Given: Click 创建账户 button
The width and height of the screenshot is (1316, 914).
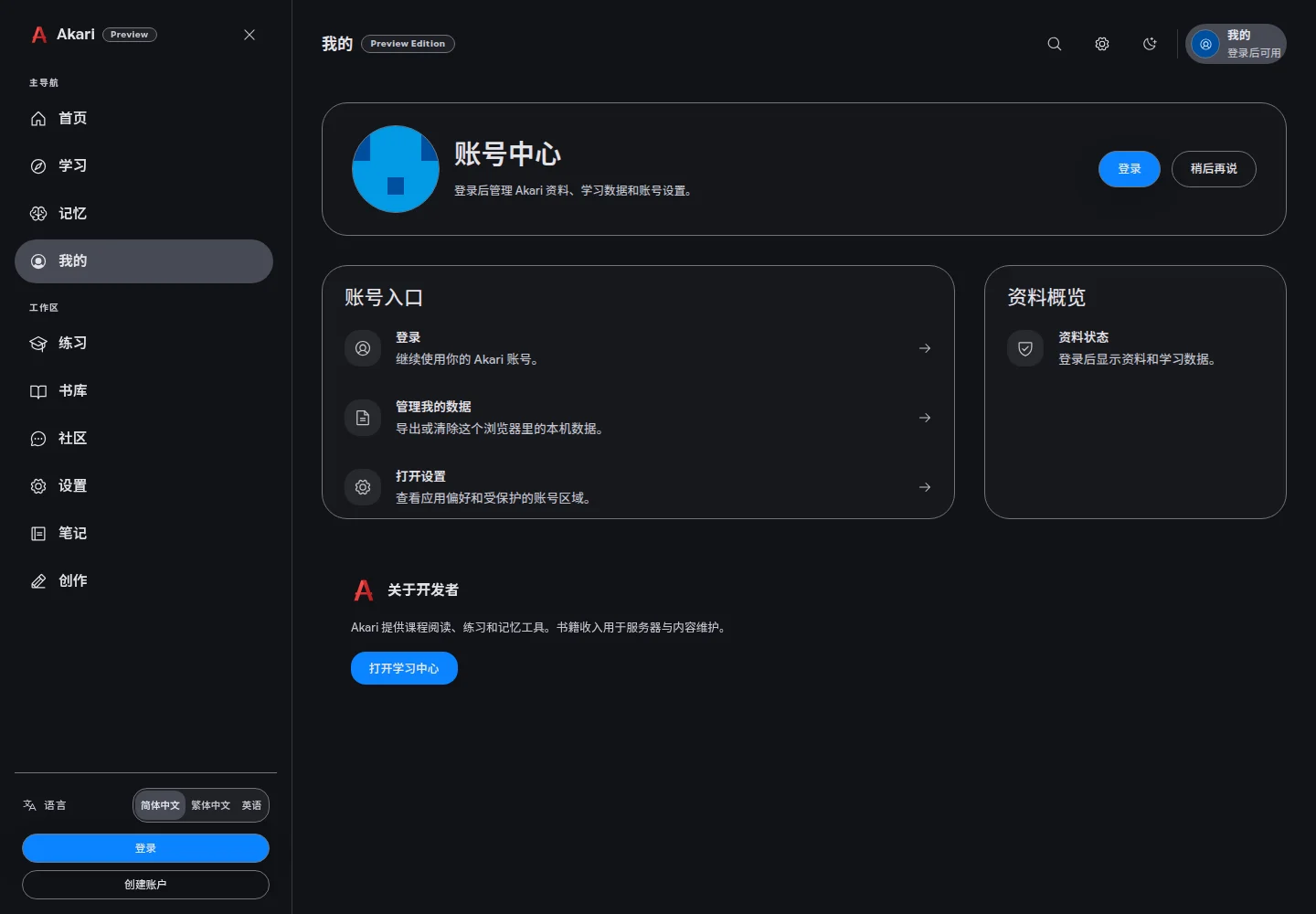Looking at the screenshot, I should pos(145,885).
